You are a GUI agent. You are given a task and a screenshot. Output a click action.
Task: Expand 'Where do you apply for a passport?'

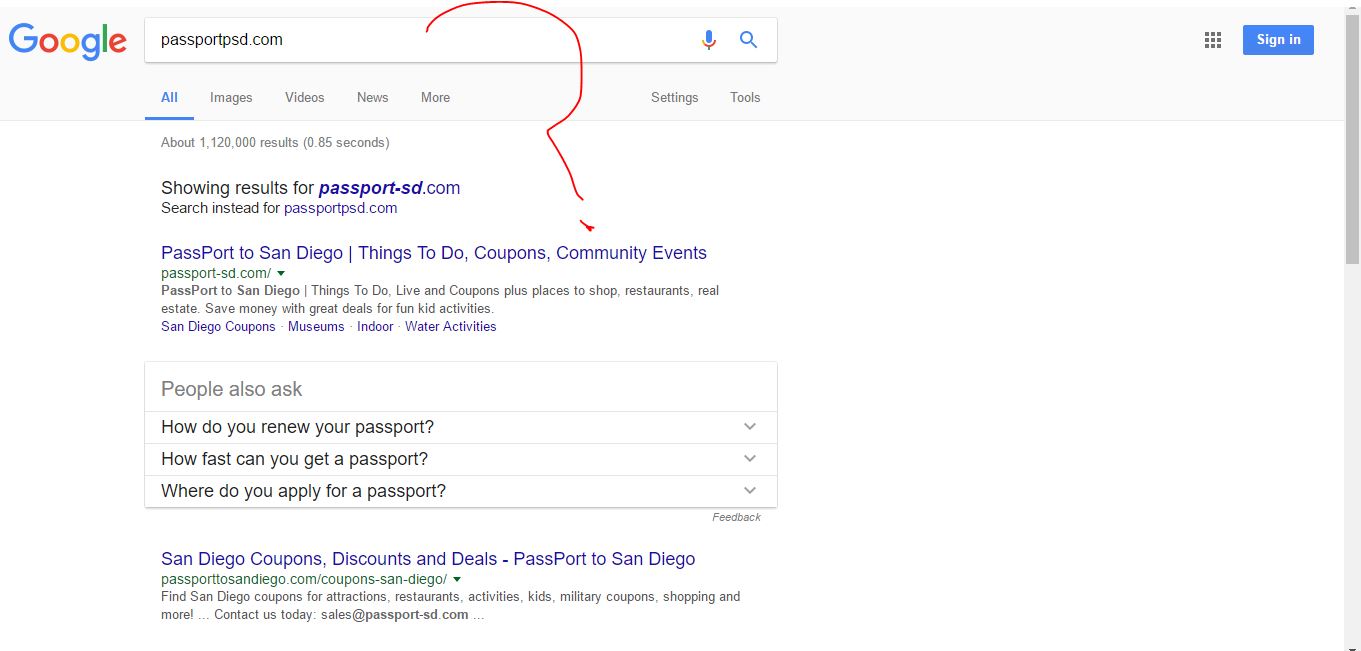(750, 491)
